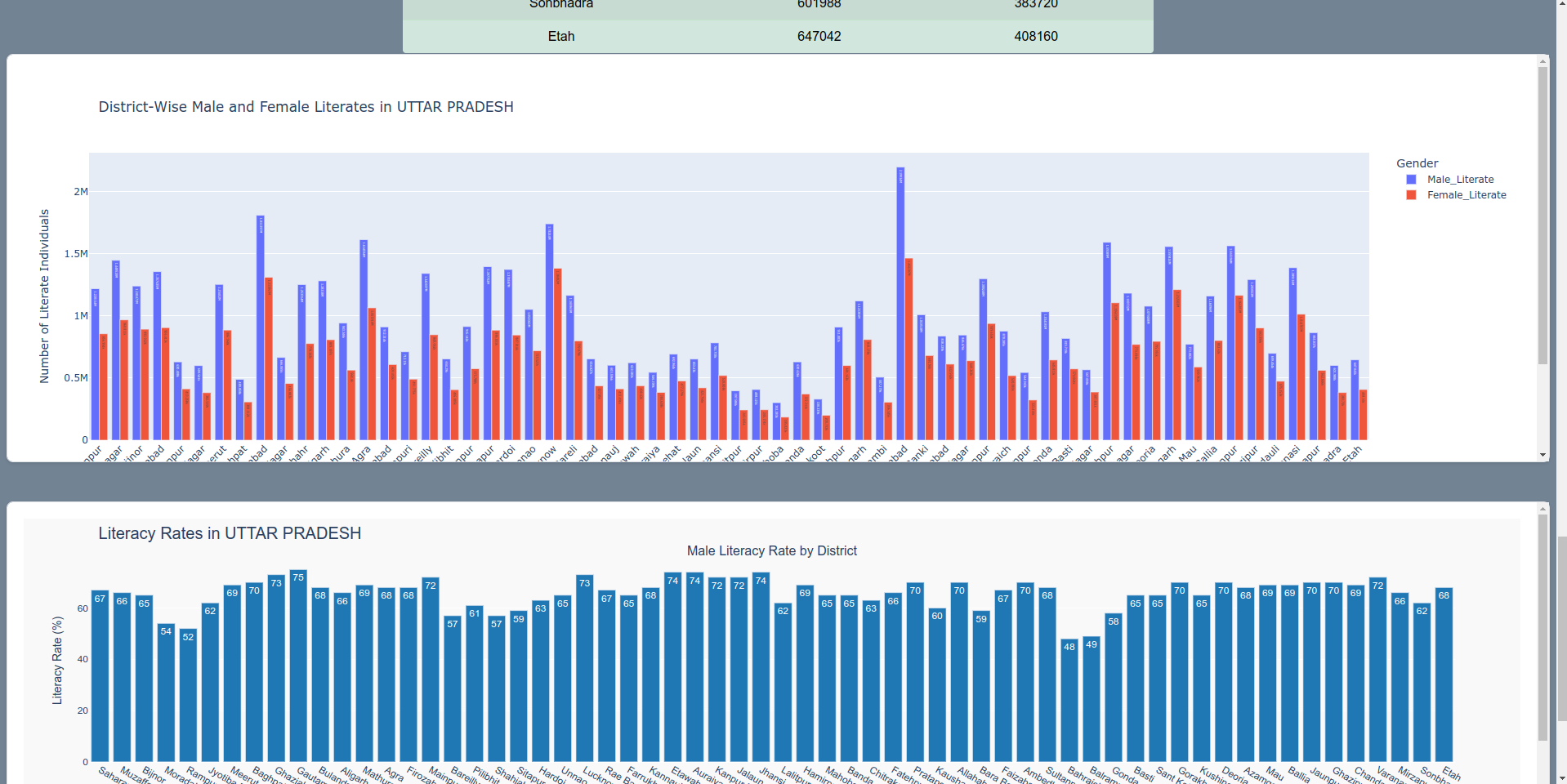This screenshot has height=784, width=1567.
Task: Click the red Female_Literate legend swatch
Action: tap(1411, 194)
